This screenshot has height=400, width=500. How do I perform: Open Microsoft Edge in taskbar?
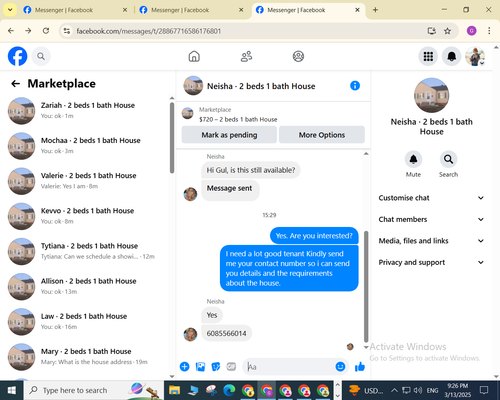click(229, 390)
